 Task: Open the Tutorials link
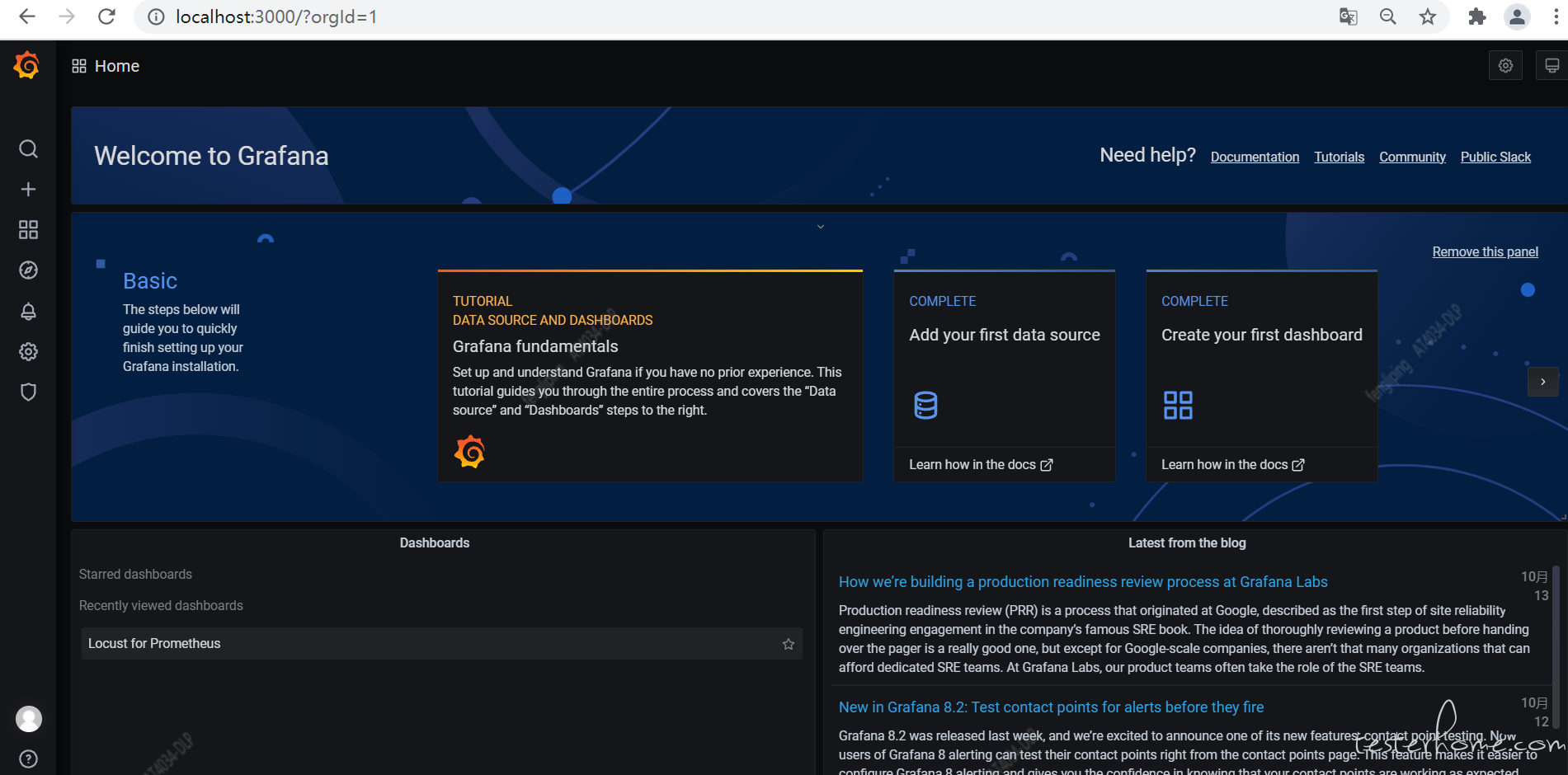(x=1339, y=157)
